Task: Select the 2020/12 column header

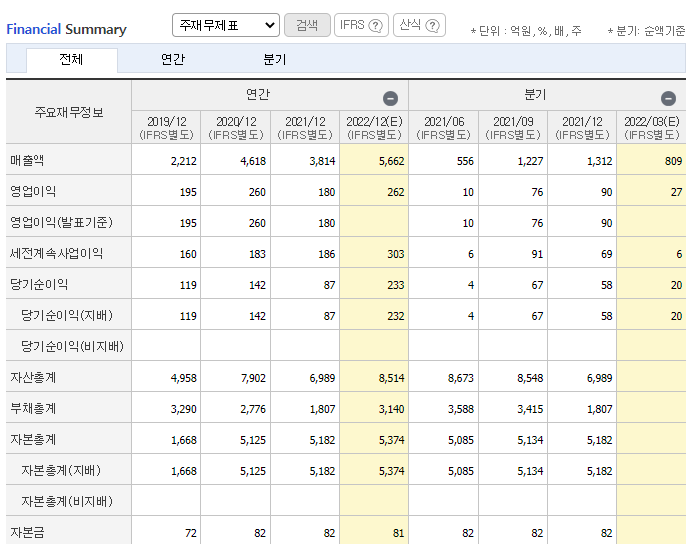Action: click(236, 127)
